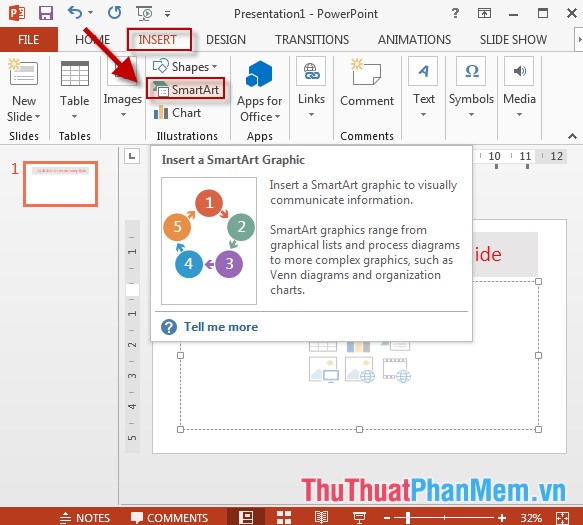Screen dimensions: 583x525
Task: Select slide 1 thumbnail
Action: click(61, 184)
